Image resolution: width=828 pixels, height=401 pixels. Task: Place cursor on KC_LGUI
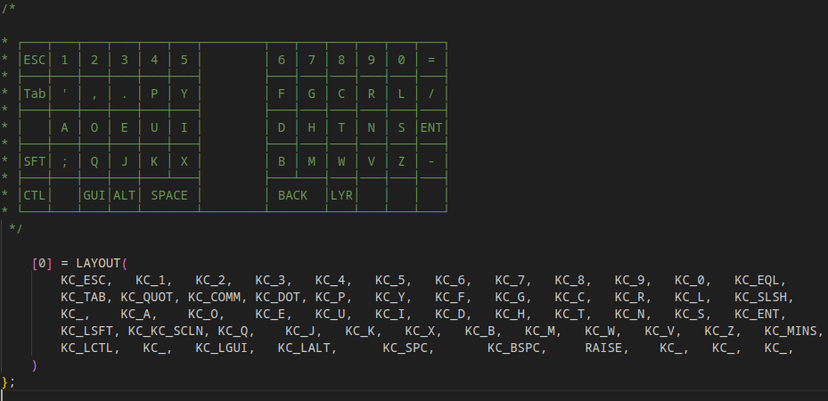[221, 348]
